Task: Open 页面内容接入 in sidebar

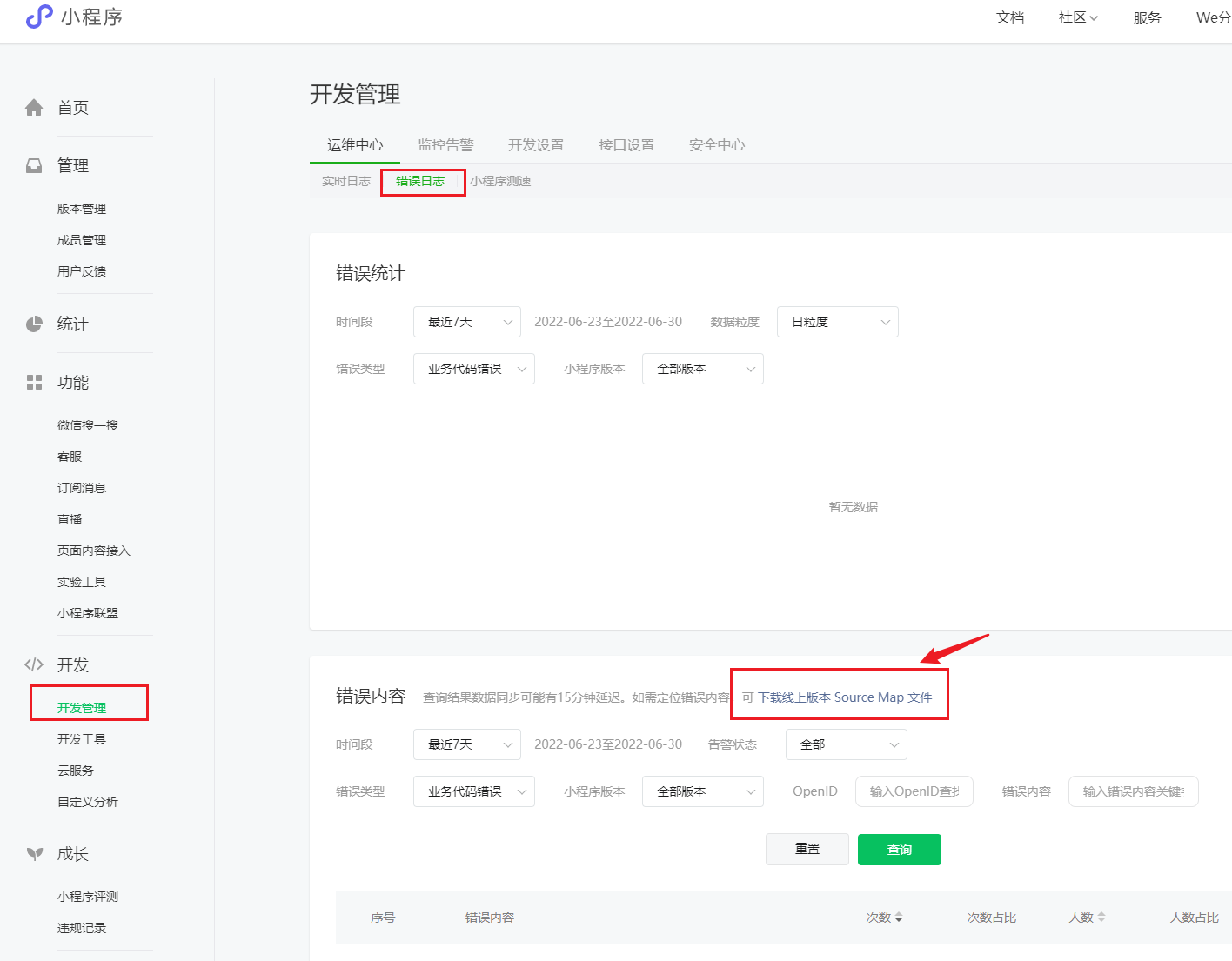Action: click(x=94, y=551)
